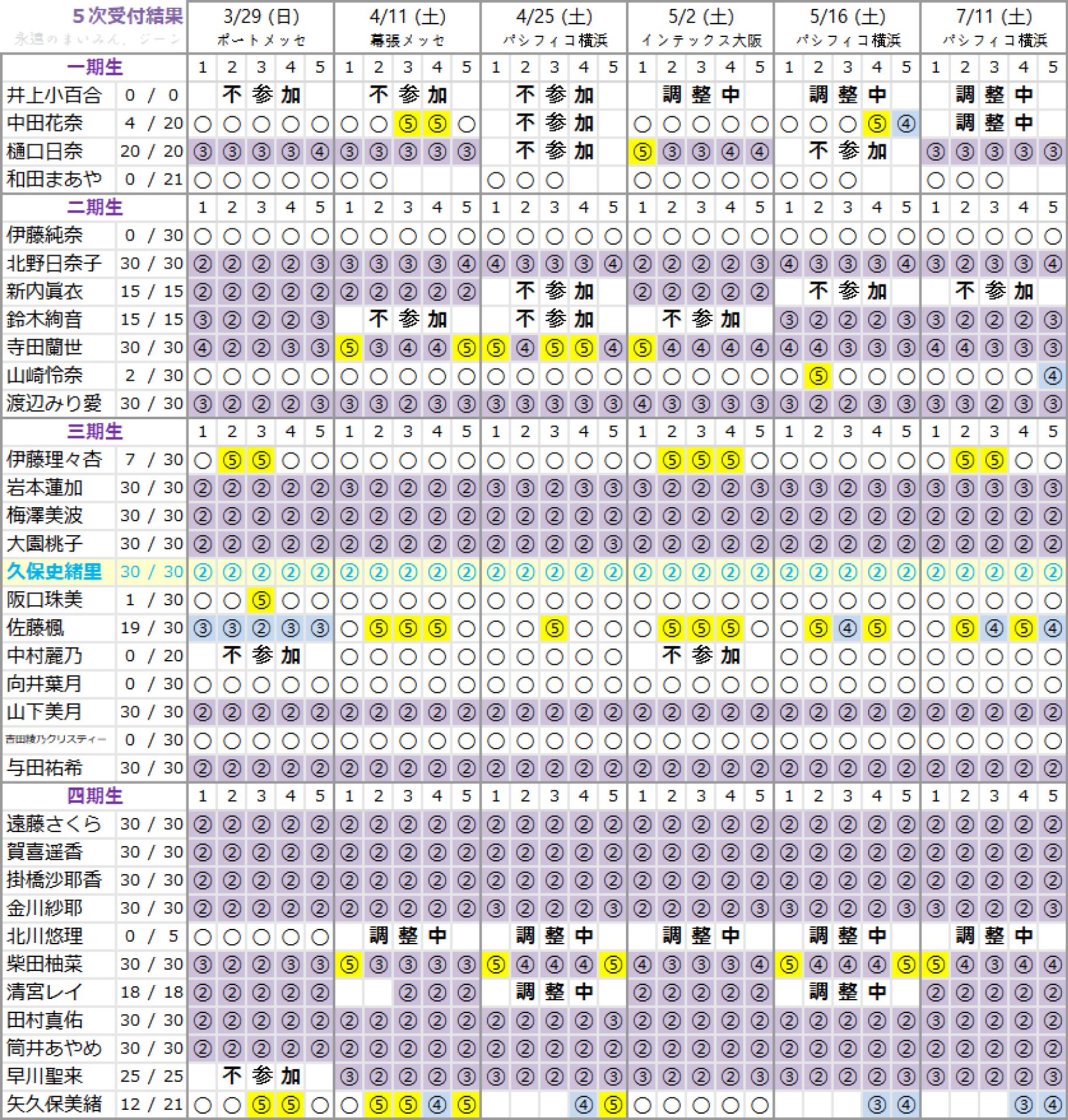
Task: Select the 5/2 (土) インテックス大阪 column header
Action: [701, 27]
